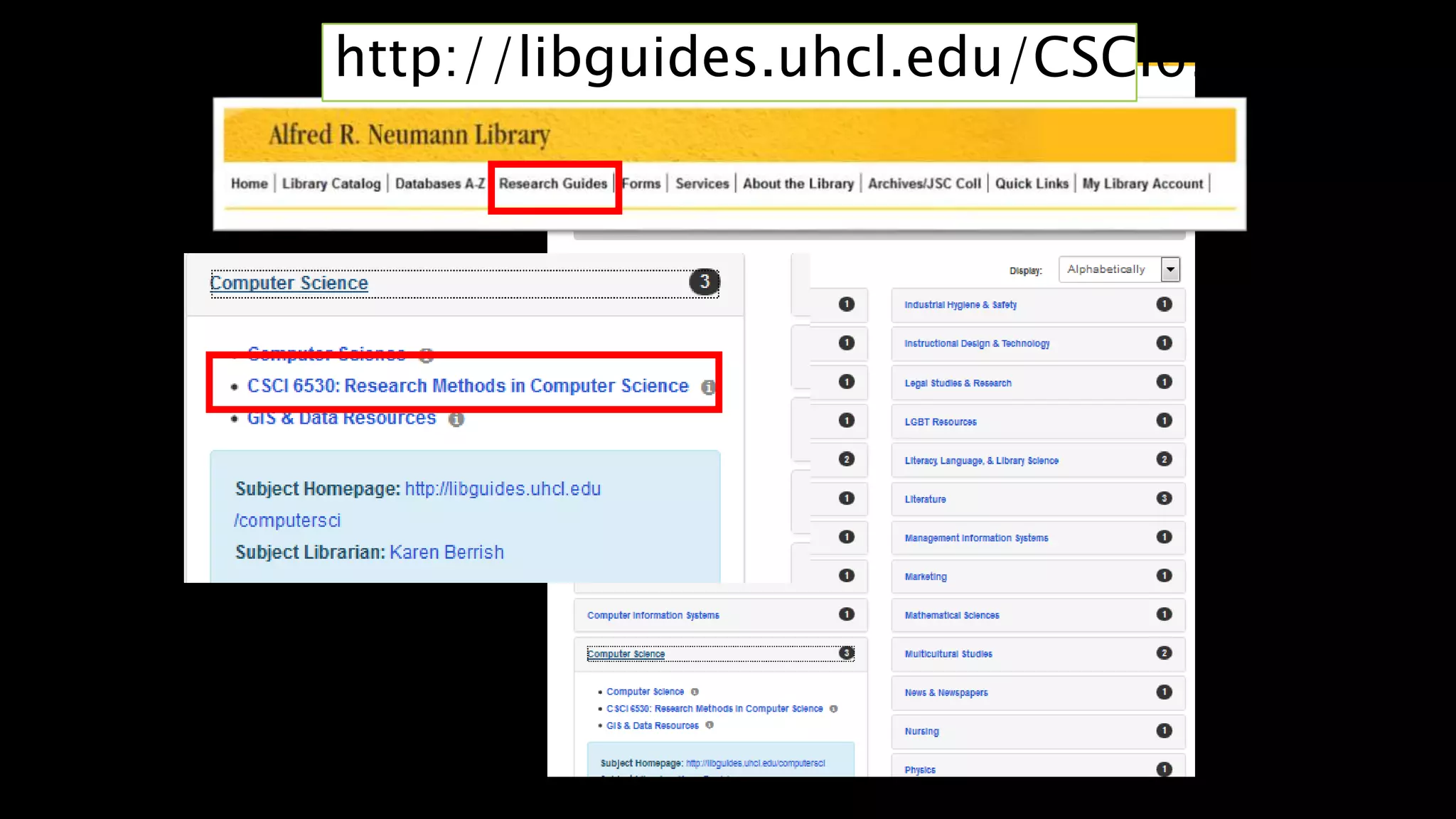Image resolution: width=1456 pixels, height=819 pixels.
Task: Open the Home menu item
Action: (249, 183)
